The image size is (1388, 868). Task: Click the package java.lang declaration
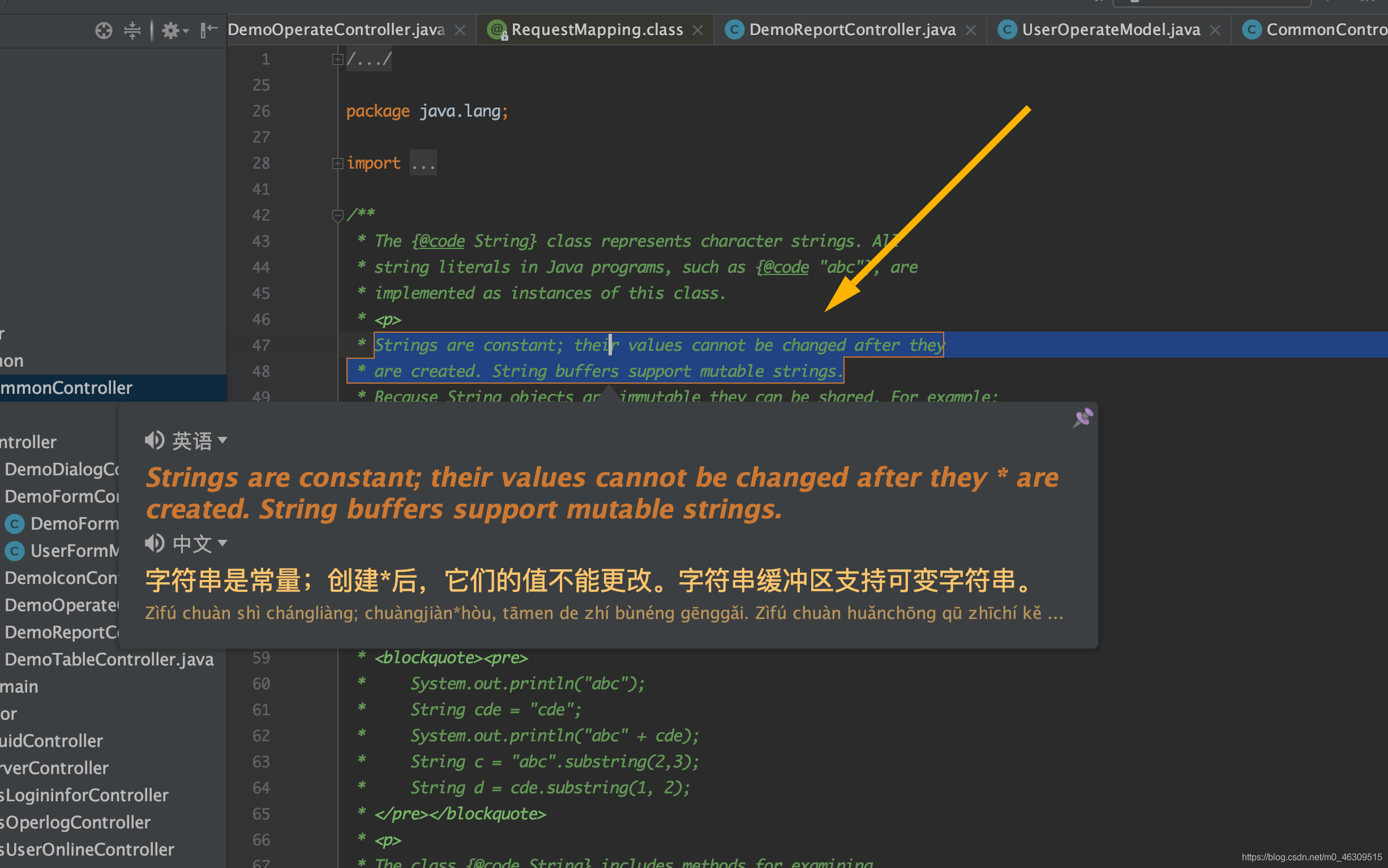coord(427,111)
